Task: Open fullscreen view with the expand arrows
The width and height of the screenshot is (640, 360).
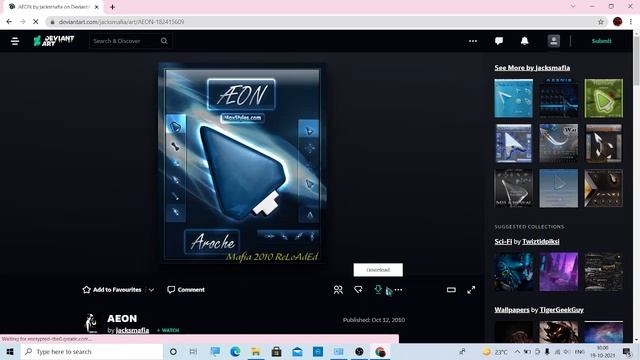Action: click(x=471, y=290)
